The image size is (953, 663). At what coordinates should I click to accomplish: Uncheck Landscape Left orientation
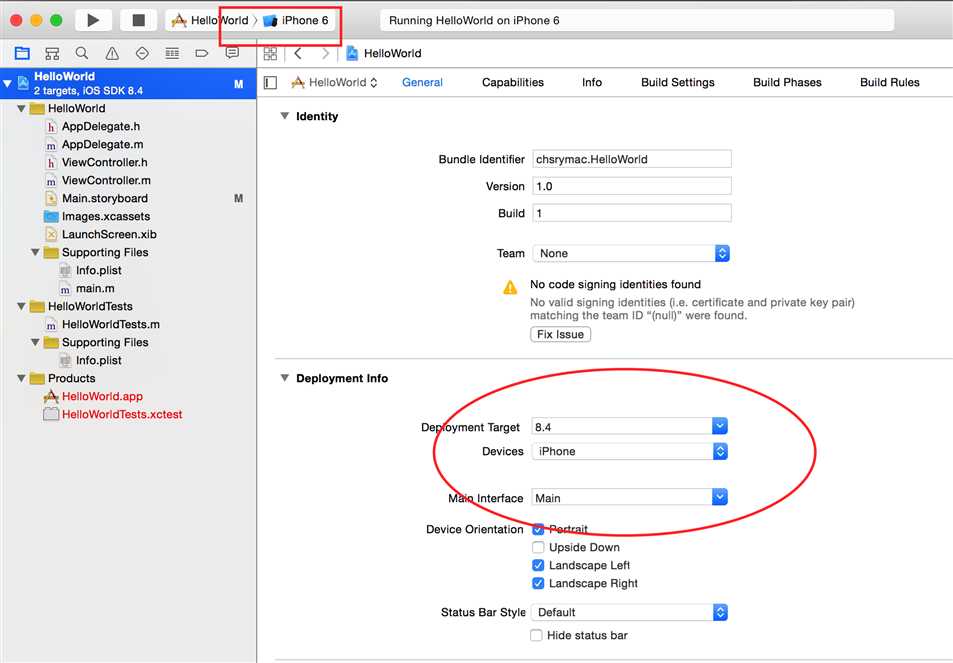[x=538, y=565]
